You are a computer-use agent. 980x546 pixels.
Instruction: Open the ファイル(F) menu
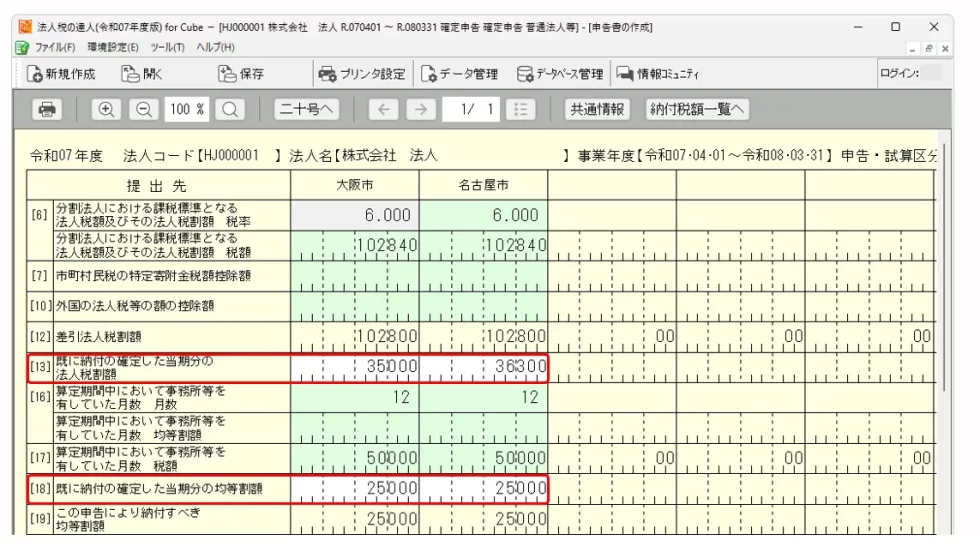(x=55, y=47)
